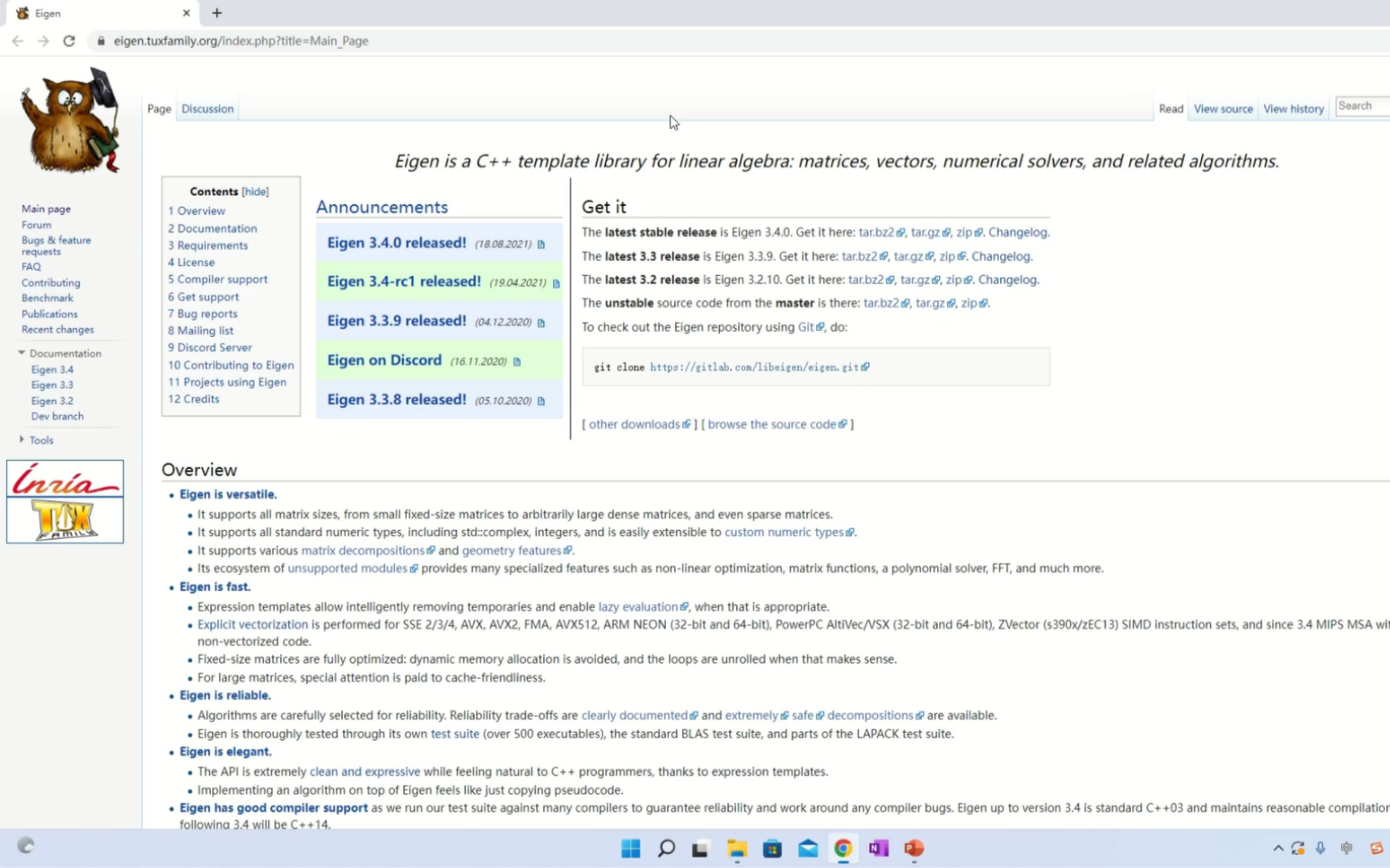Image resolution: width=1390 pixels, height=868 pixels.
Task: Open the test suite link
Action: pyautogui.click(x=454, y=734)
